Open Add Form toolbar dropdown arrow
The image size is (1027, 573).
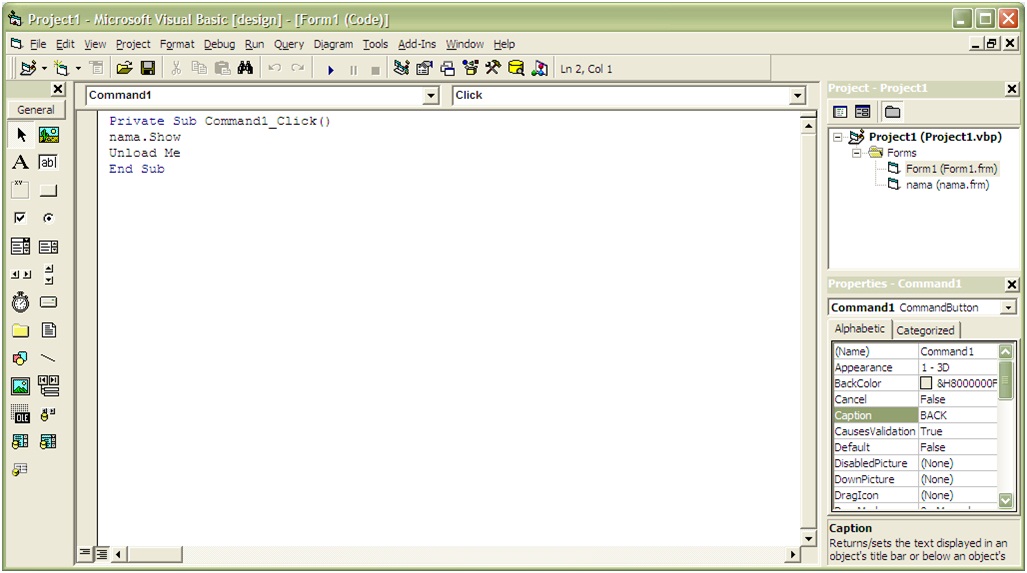click(x=78, y=69)
